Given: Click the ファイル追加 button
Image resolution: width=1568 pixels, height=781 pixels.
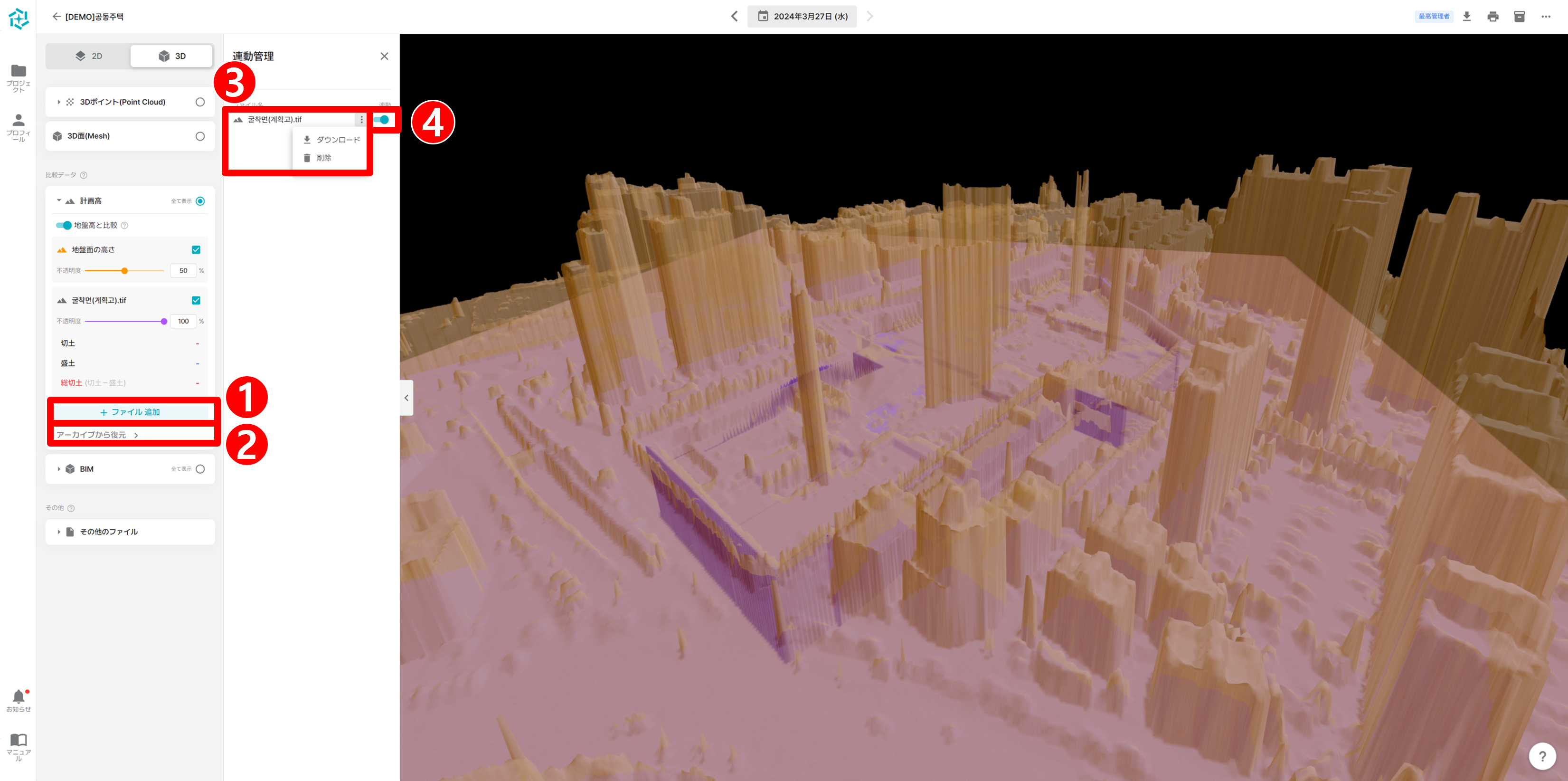Looking at the screenshot, I should click(130, 412).
